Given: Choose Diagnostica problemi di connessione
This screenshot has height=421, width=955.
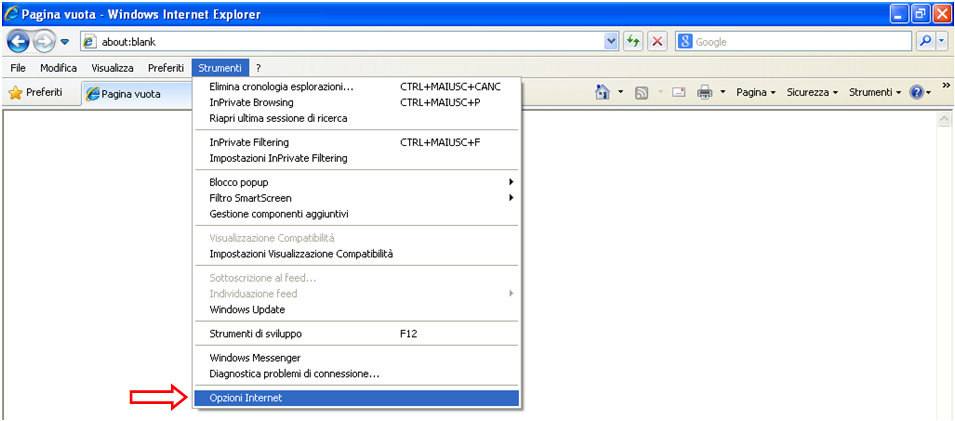Looking at the screenshot, I should click(x=356, y=373).
